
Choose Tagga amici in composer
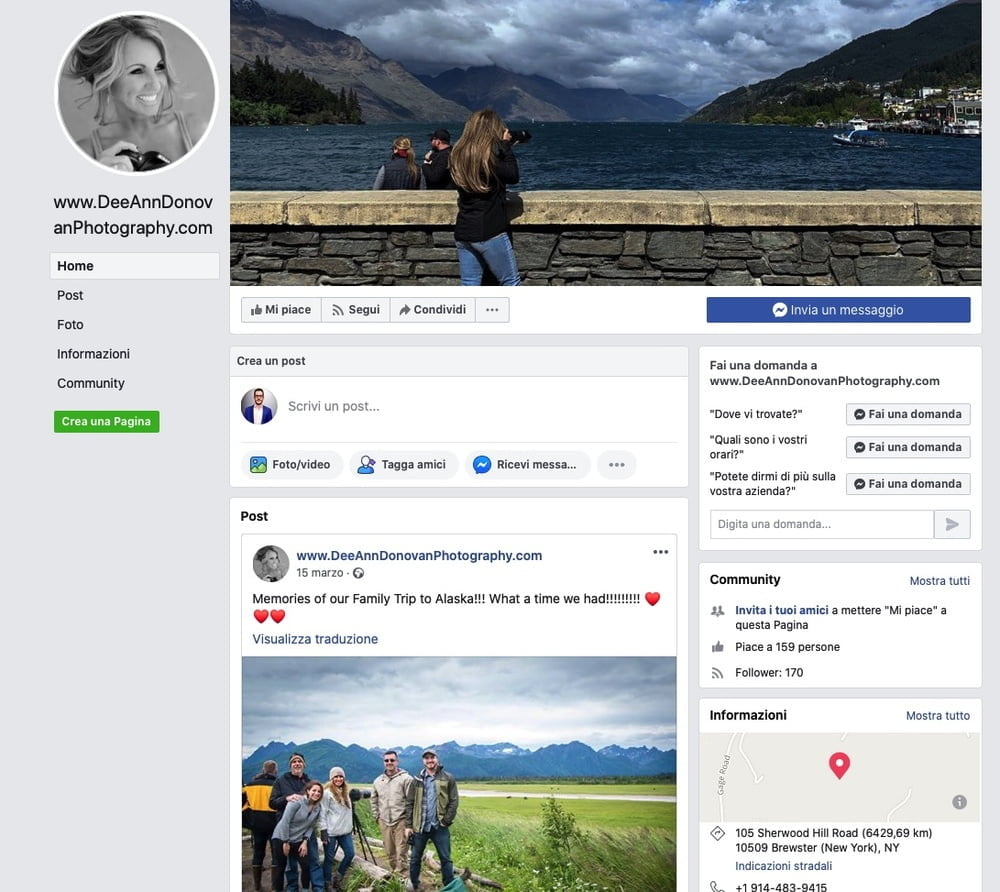click(404, 465)
